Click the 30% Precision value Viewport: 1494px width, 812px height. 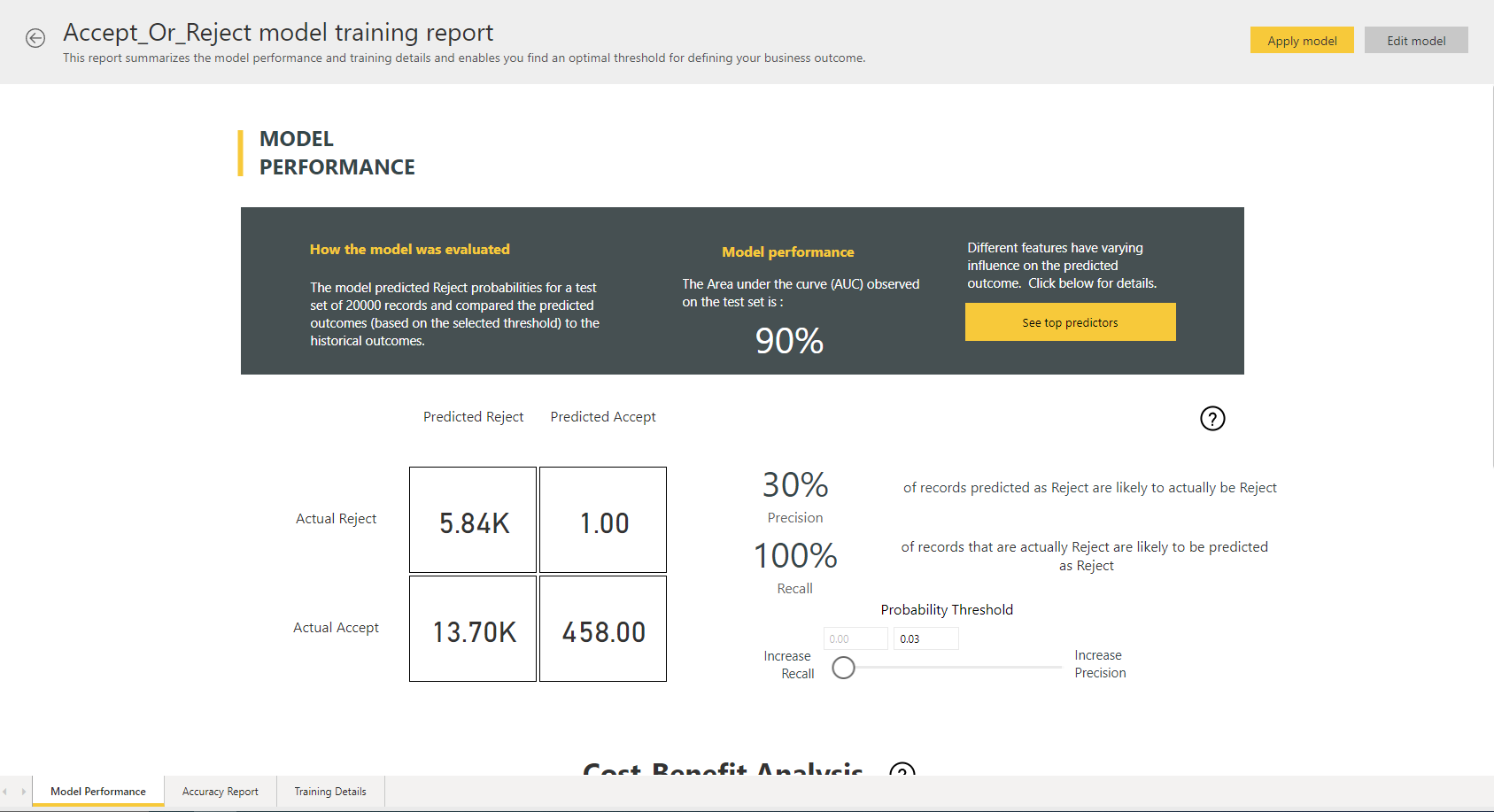[x=795, y=484]
